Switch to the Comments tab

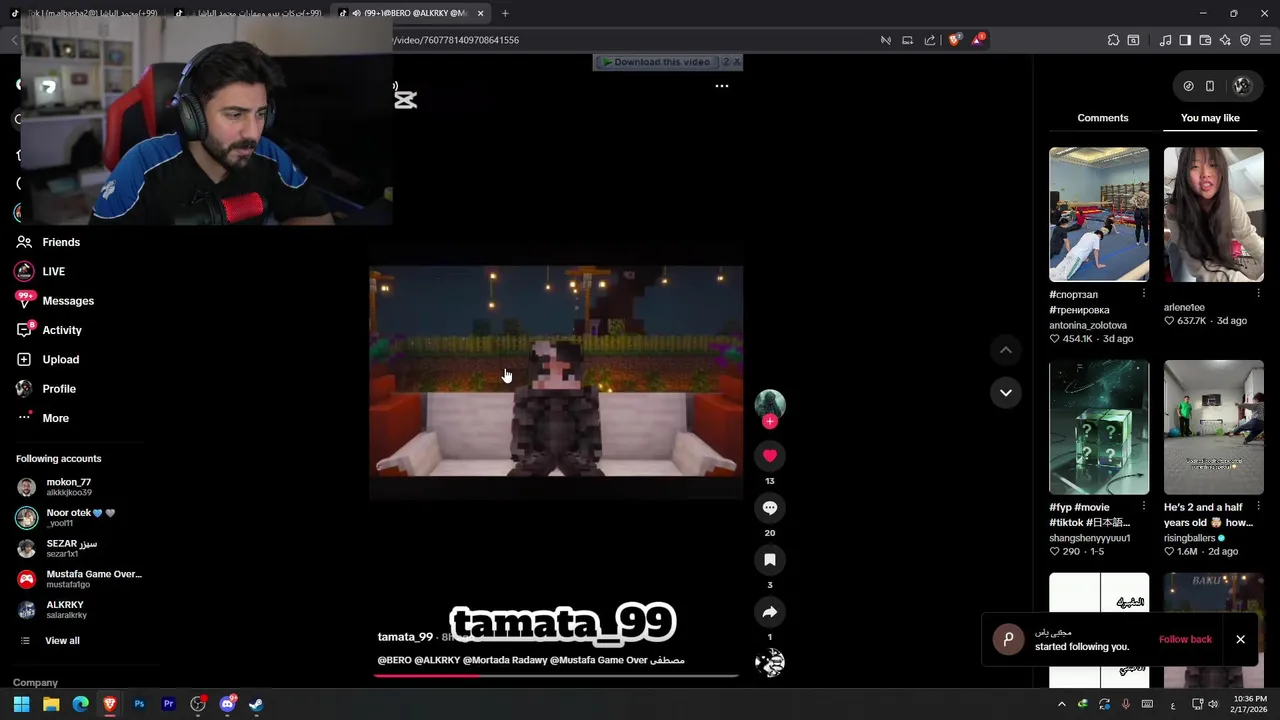pyautogui.click(x=1102, y=118)
